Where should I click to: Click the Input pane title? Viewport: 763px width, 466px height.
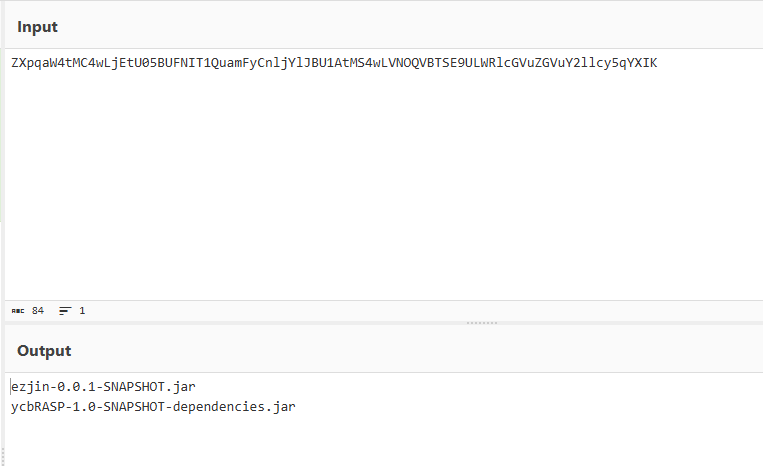point(37,27)
